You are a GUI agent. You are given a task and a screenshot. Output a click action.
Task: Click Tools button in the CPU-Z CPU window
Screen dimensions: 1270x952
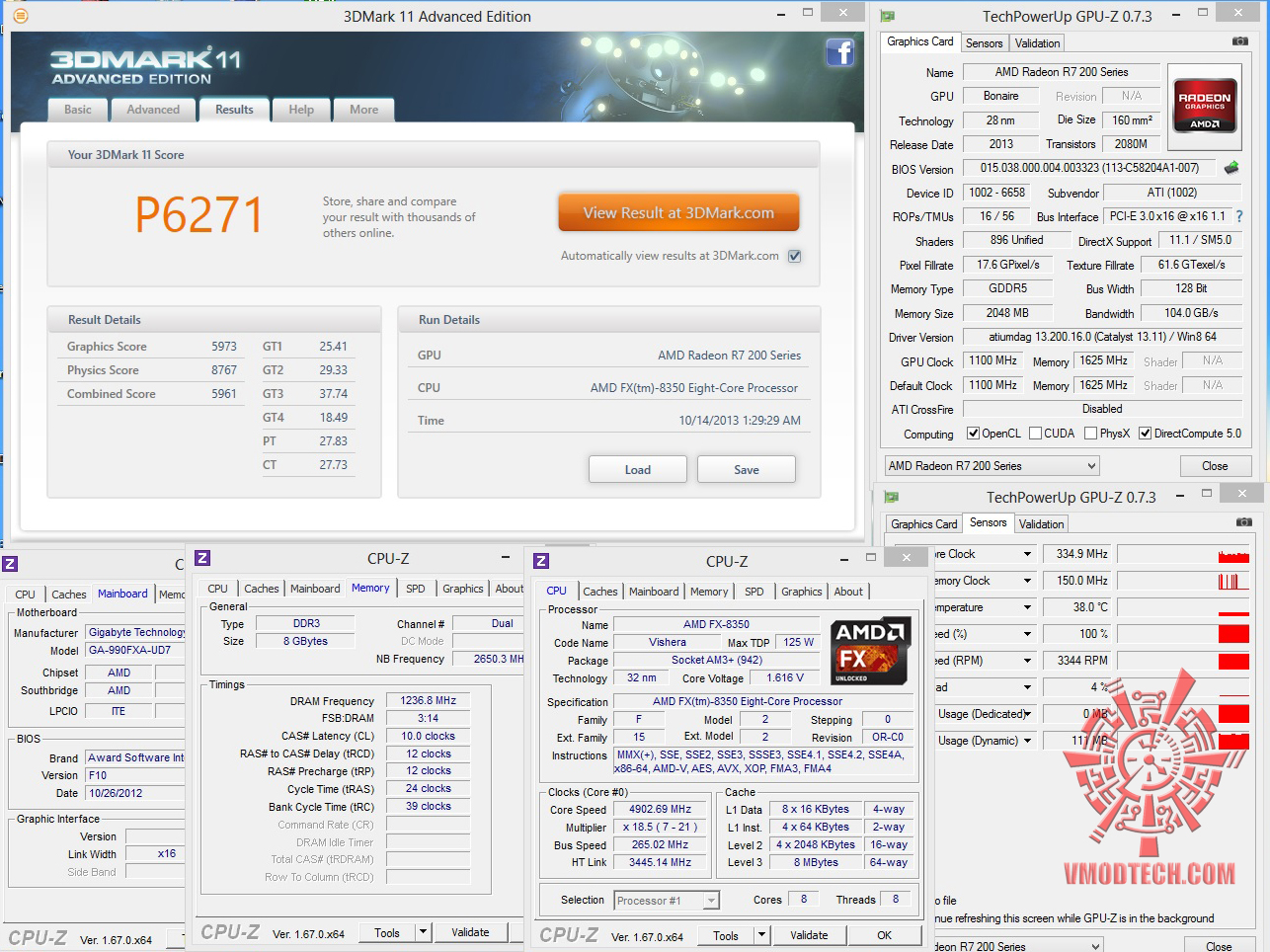point(726,935)
